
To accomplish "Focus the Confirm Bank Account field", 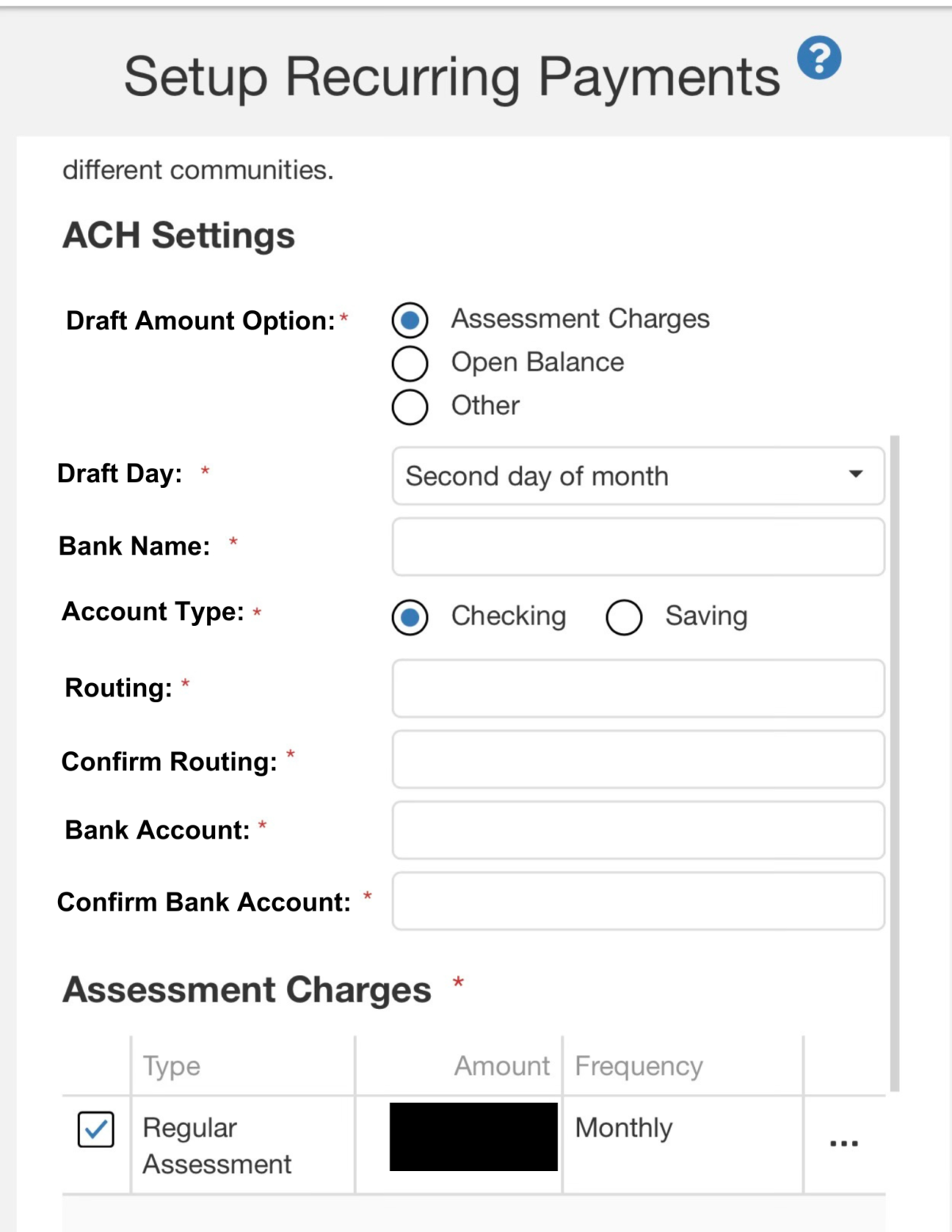I will pyautogui.click(x=638, y=901).
